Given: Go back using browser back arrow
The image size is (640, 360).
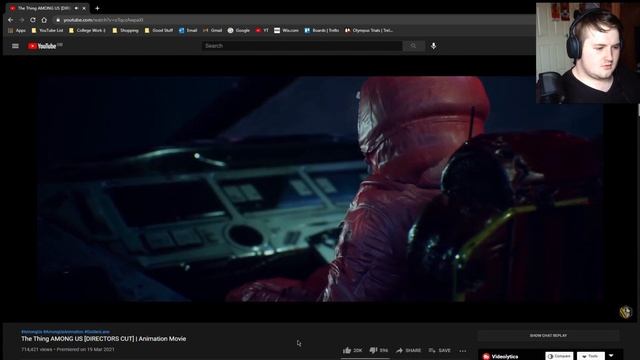Looking at the screenshot, I should pyautogui.click(x=10, y=20).
